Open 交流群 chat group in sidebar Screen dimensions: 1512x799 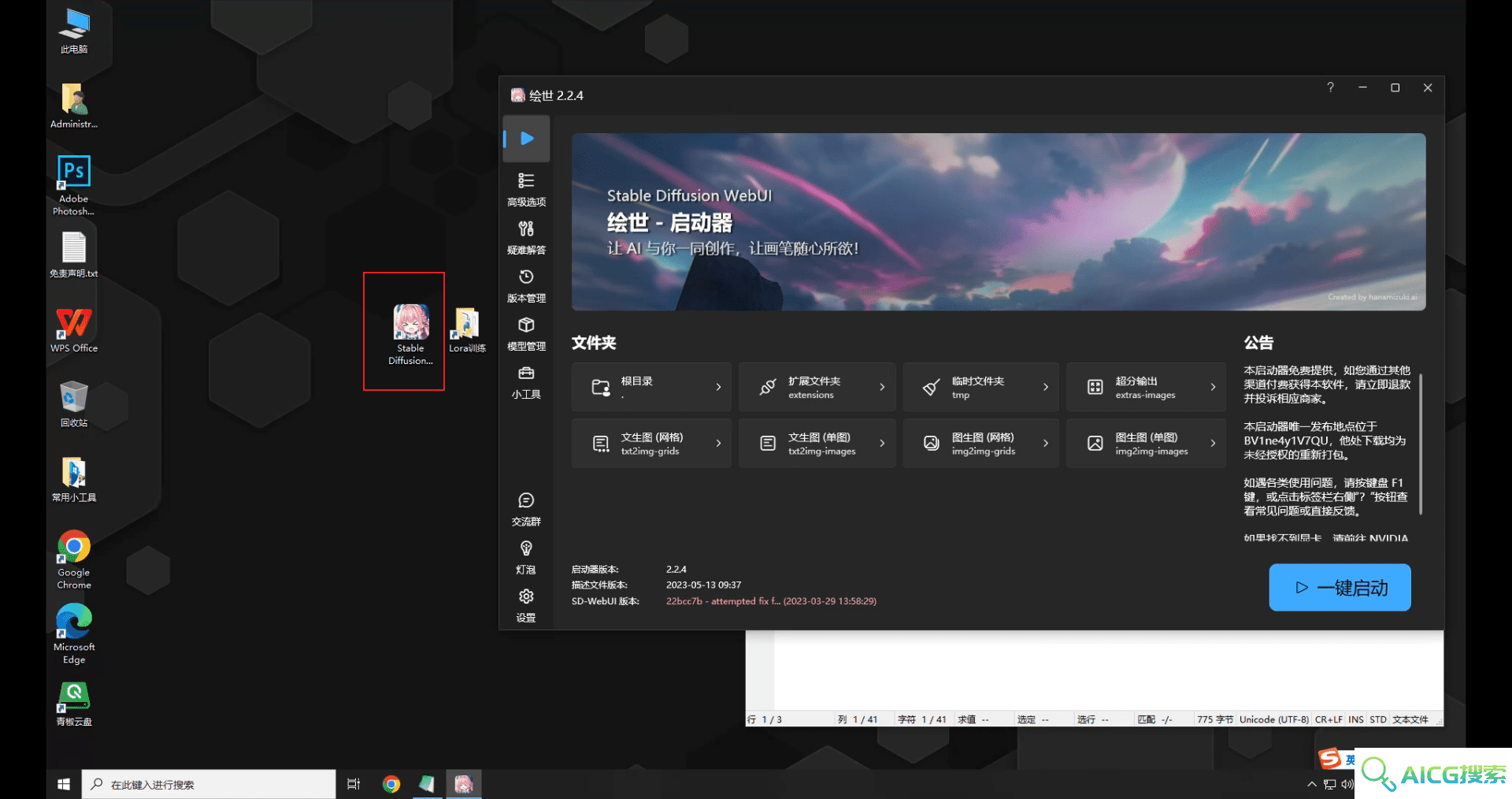[526, 509]
